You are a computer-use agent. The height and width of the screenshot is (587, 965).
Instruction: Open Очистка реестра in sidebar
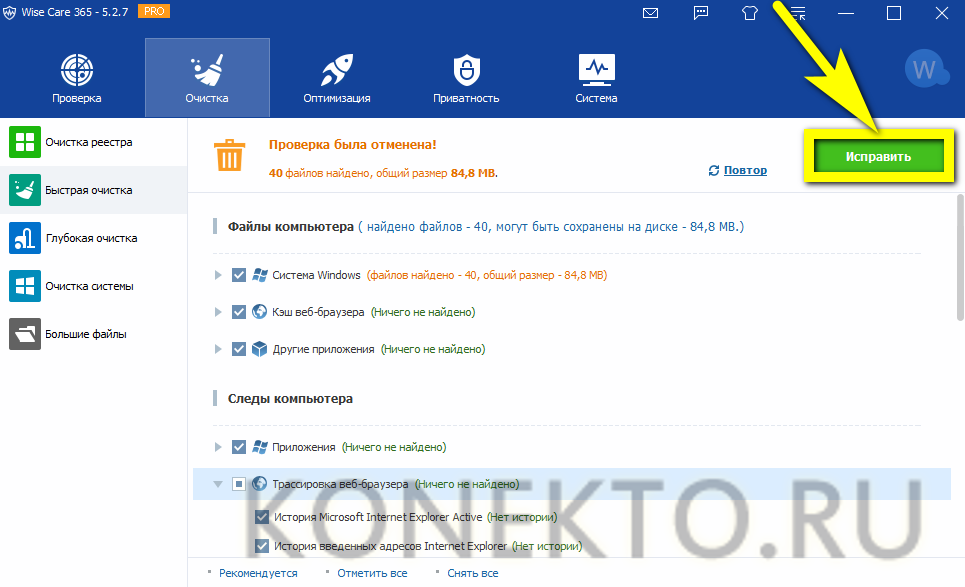click(x=94, y=142)
